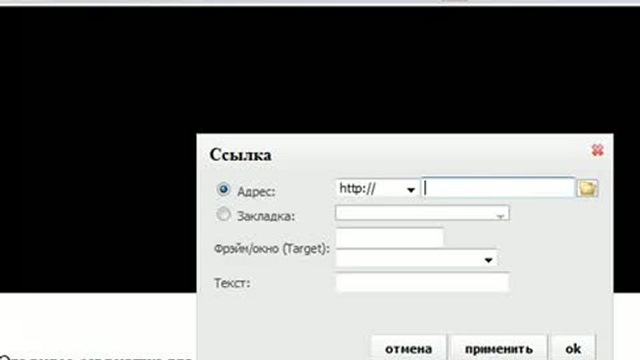Select the Адрес radio button
Viewport: 640px width, 360px height.
coord(223,189)
